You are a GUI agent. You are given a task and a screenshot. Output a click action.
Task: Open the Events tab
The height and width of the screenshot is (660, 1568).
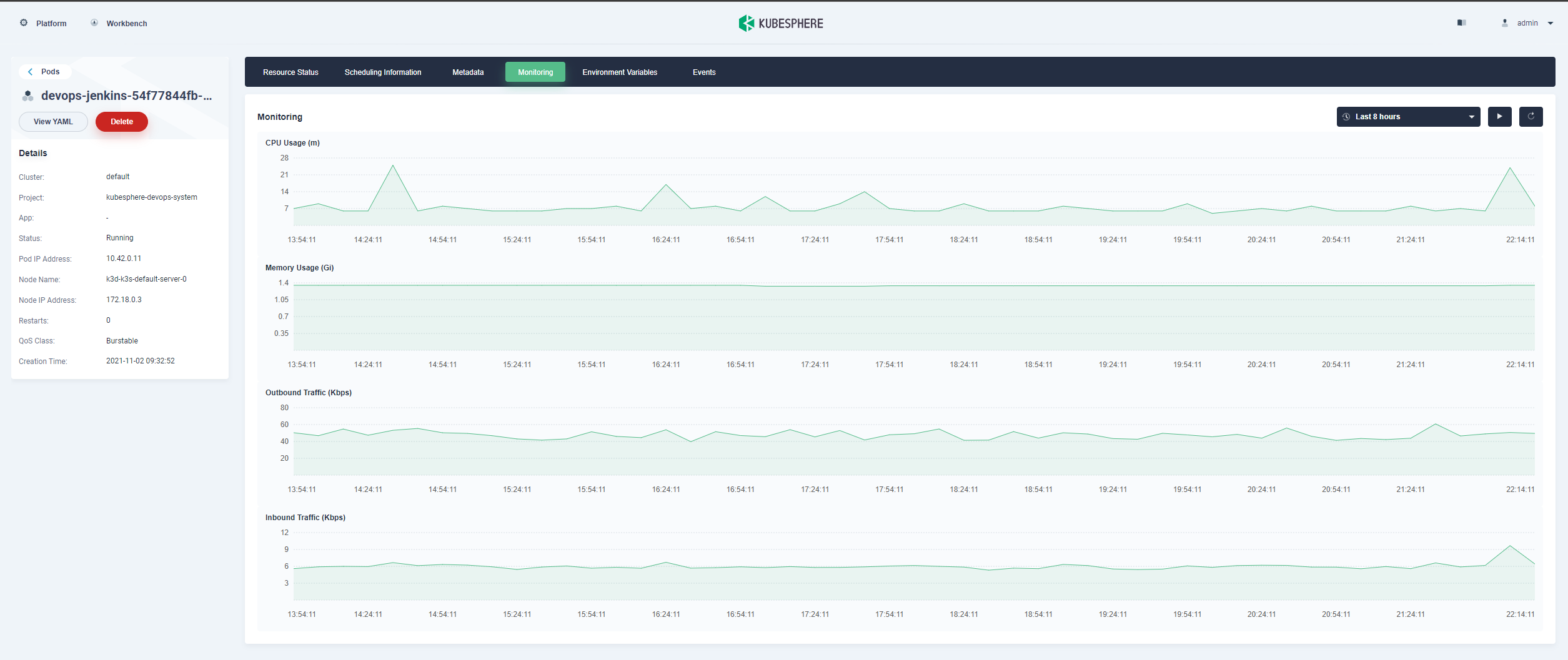pos(704,72)
